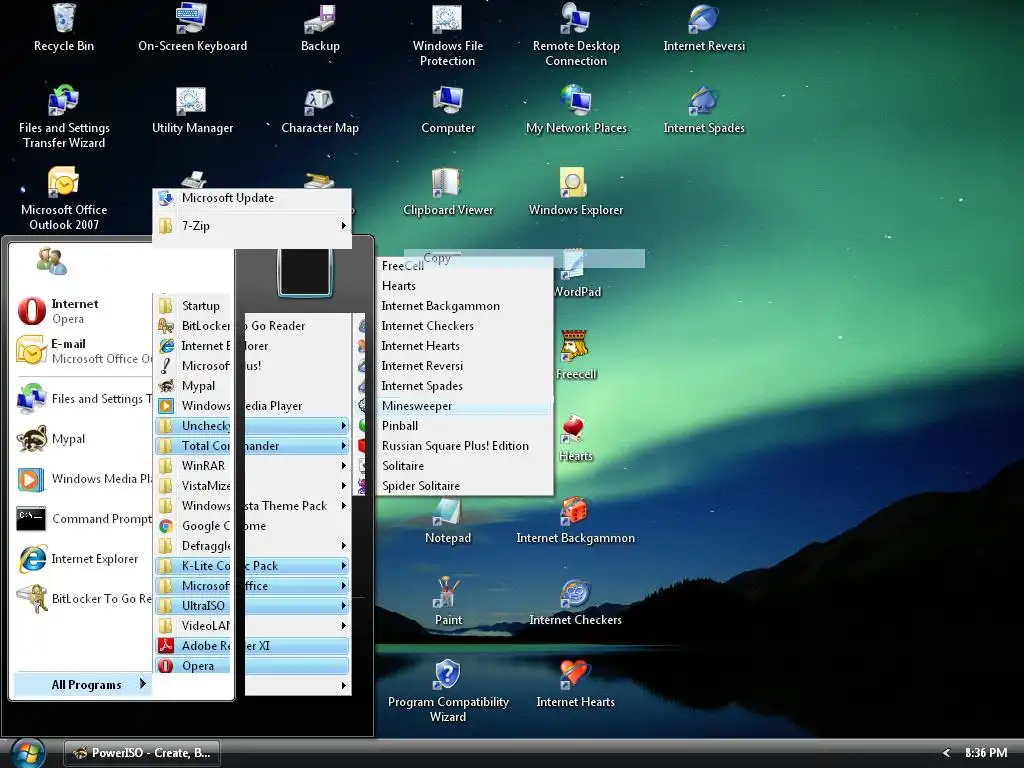Screen dimensions: 1024x768
Task: Expand the All Programs arrow
Action: pyautogui.click(x=142, y=684)
